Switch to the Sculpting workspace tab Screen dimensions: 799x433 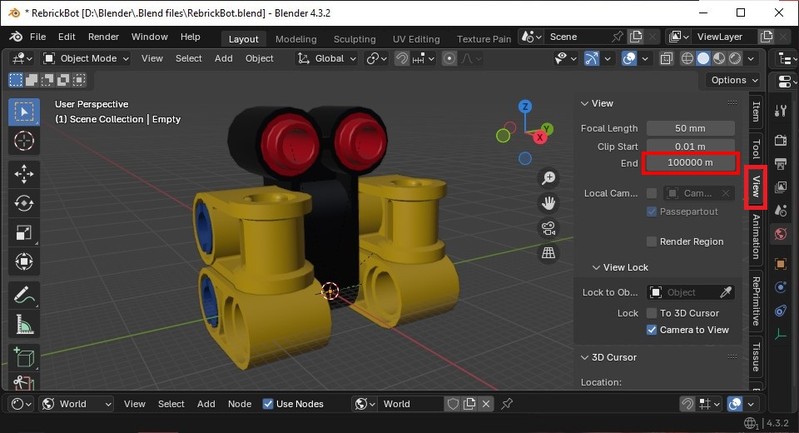point(354,39)
